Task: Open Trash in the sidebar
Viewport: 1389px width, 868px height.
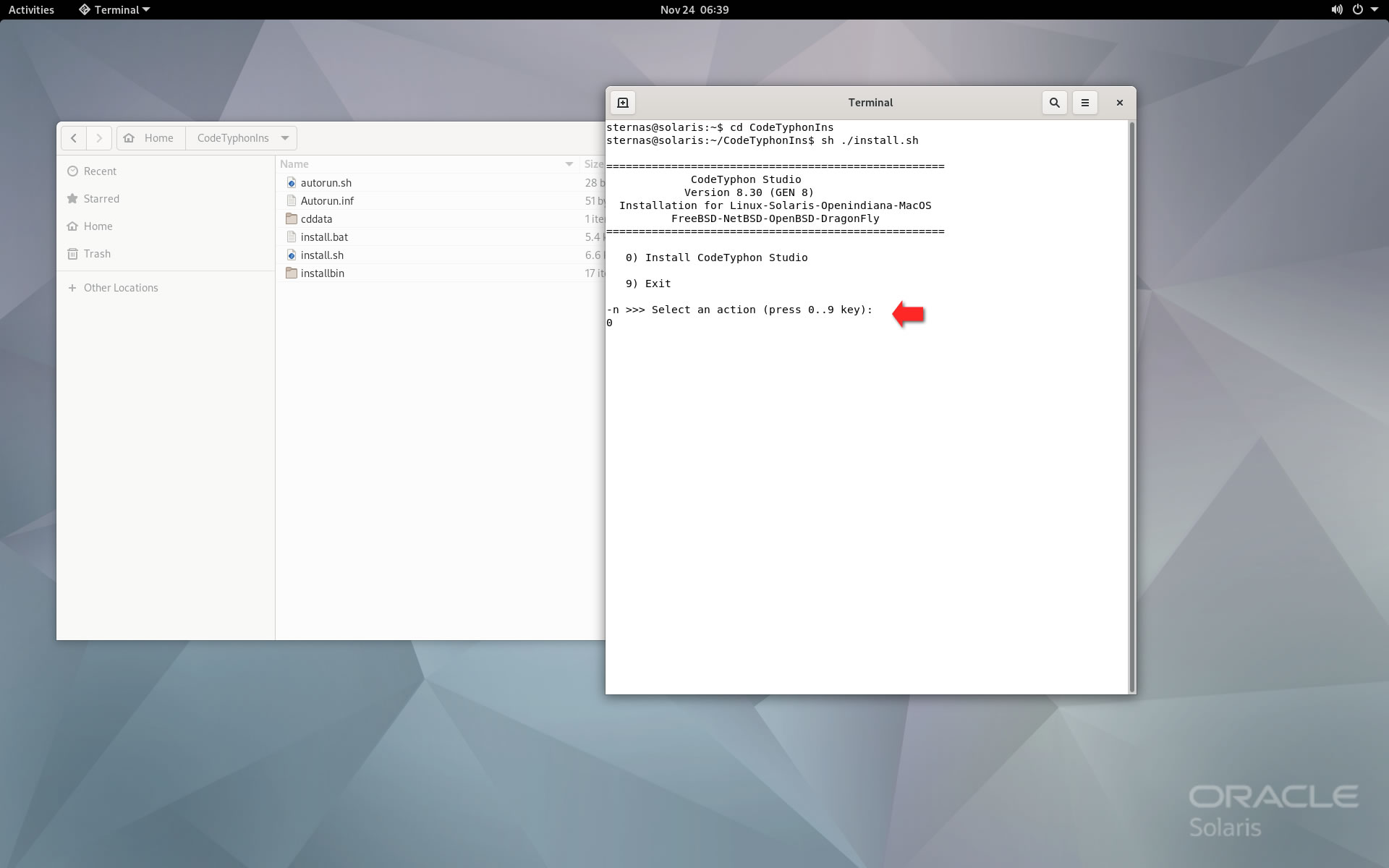Action: point(166,254)
